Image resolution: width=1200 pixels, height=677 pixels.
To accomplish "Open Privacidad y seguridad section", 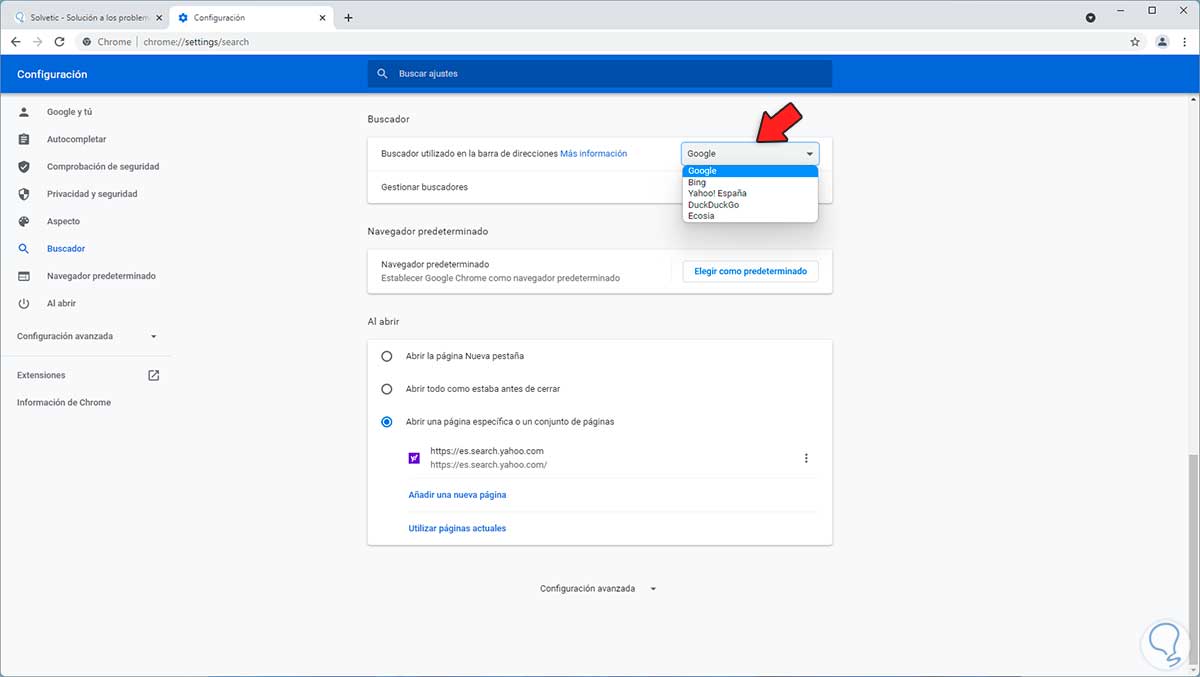I will [92, 194].
